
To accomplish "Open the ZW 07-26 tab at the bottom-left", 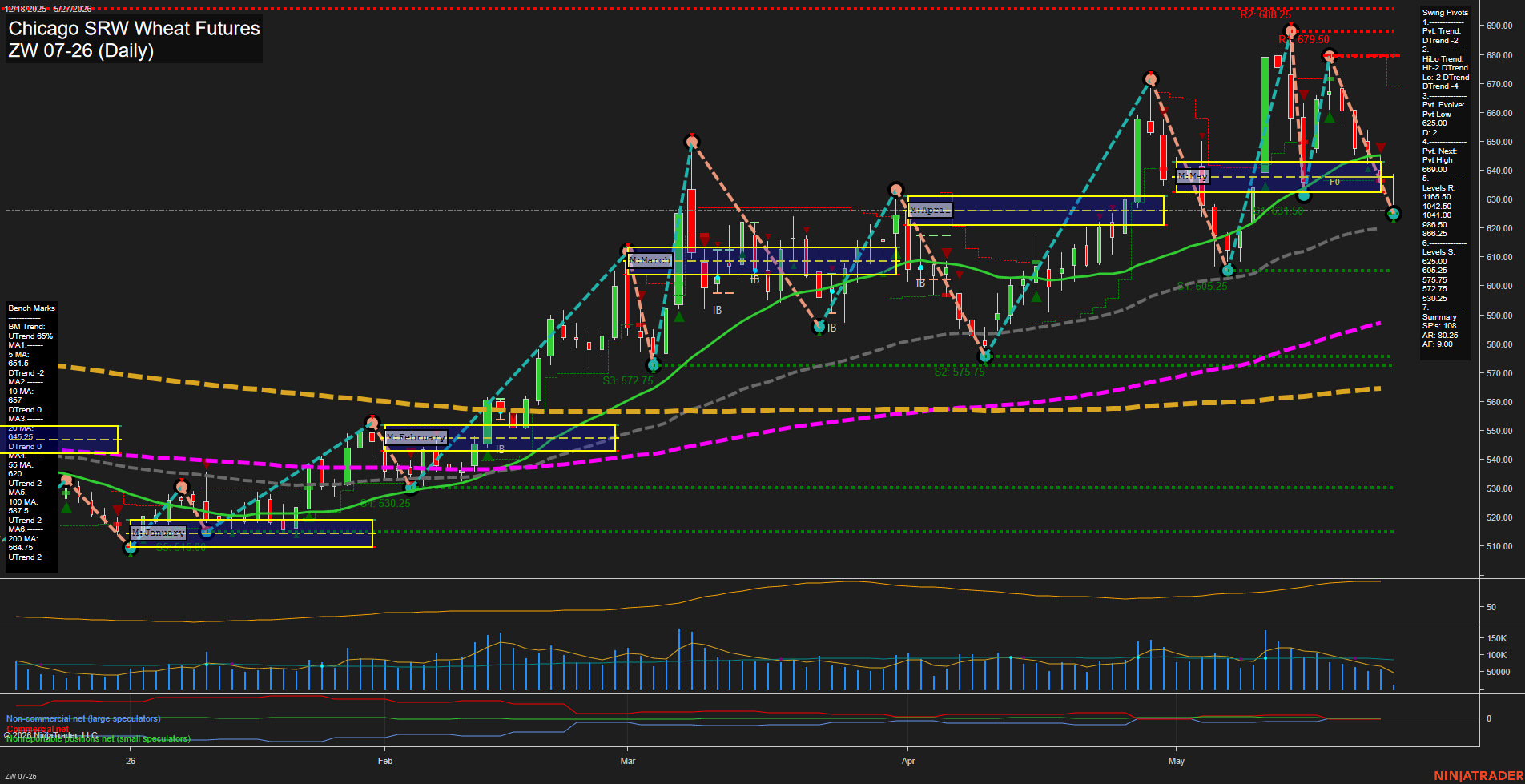I will (x=21, y=776).
